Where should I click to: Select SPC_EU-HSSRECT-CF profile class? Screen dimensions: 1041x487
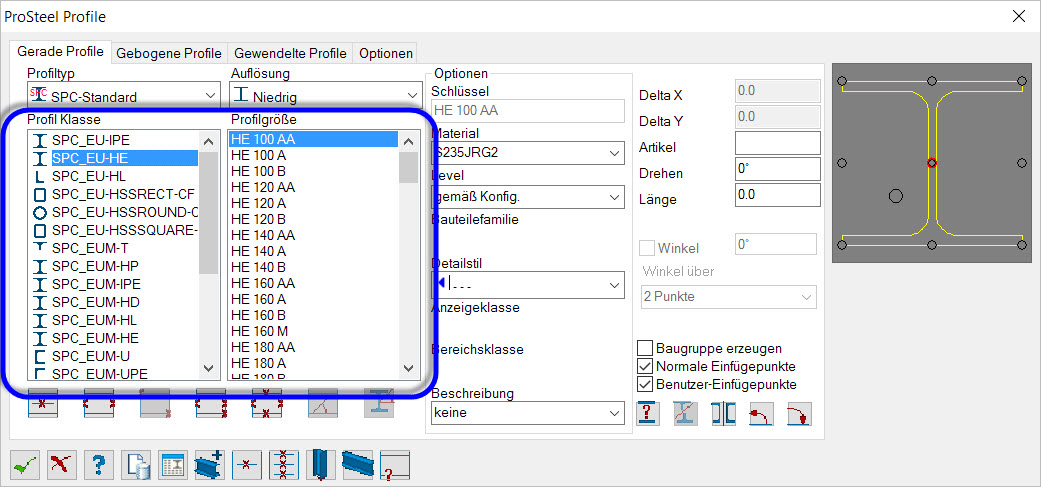124,194
